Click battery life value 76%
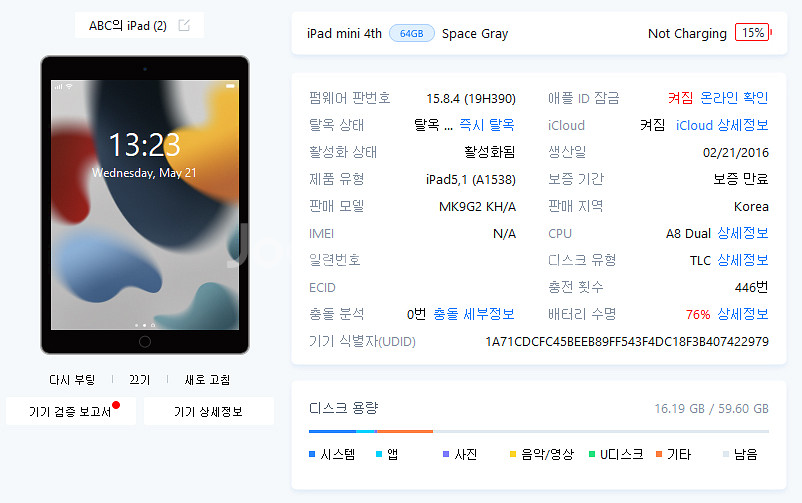The height and width of the screenshot is (503, 802). tap(698, 315)
